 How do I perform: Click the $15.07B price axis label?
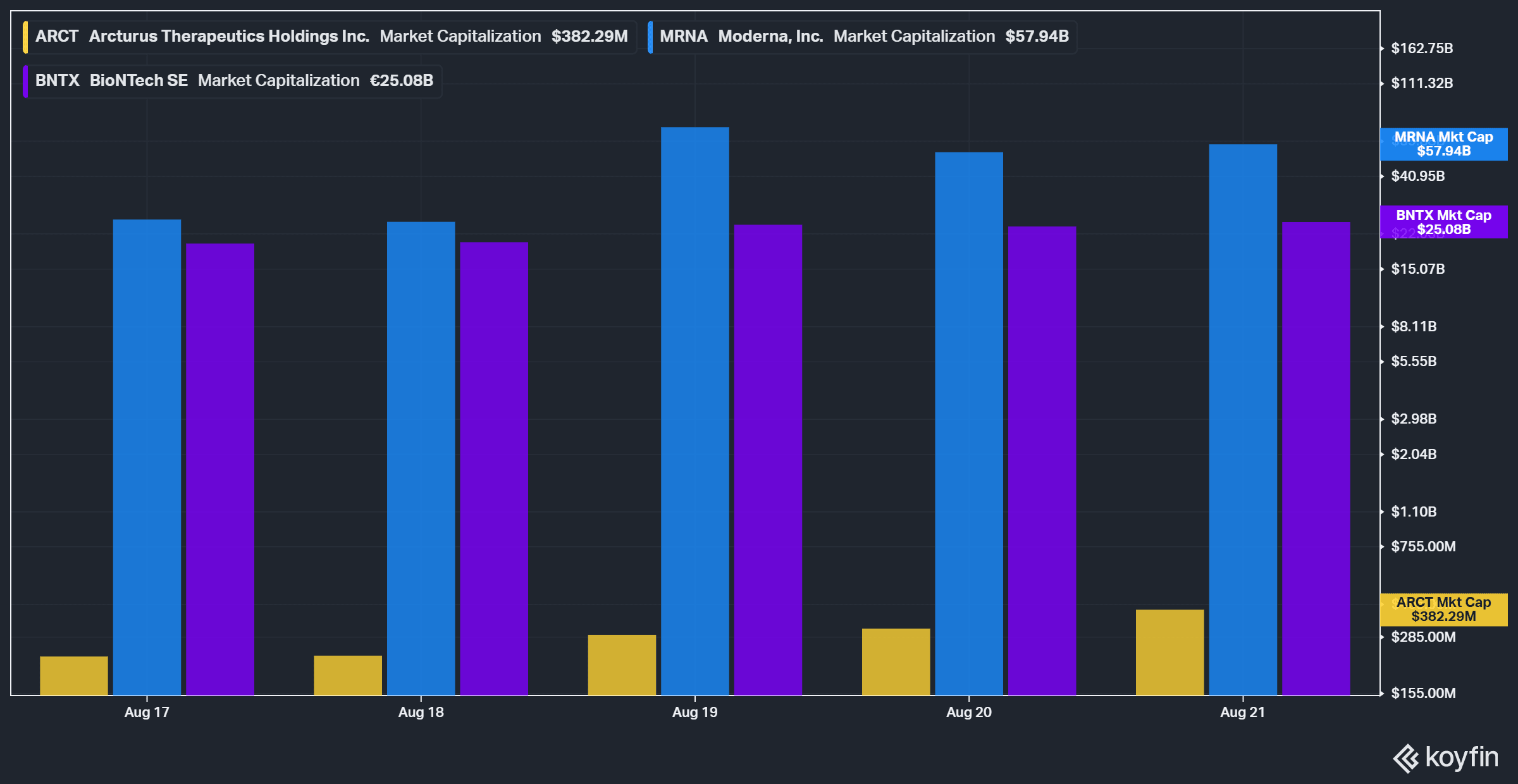tap(1418, 269)
